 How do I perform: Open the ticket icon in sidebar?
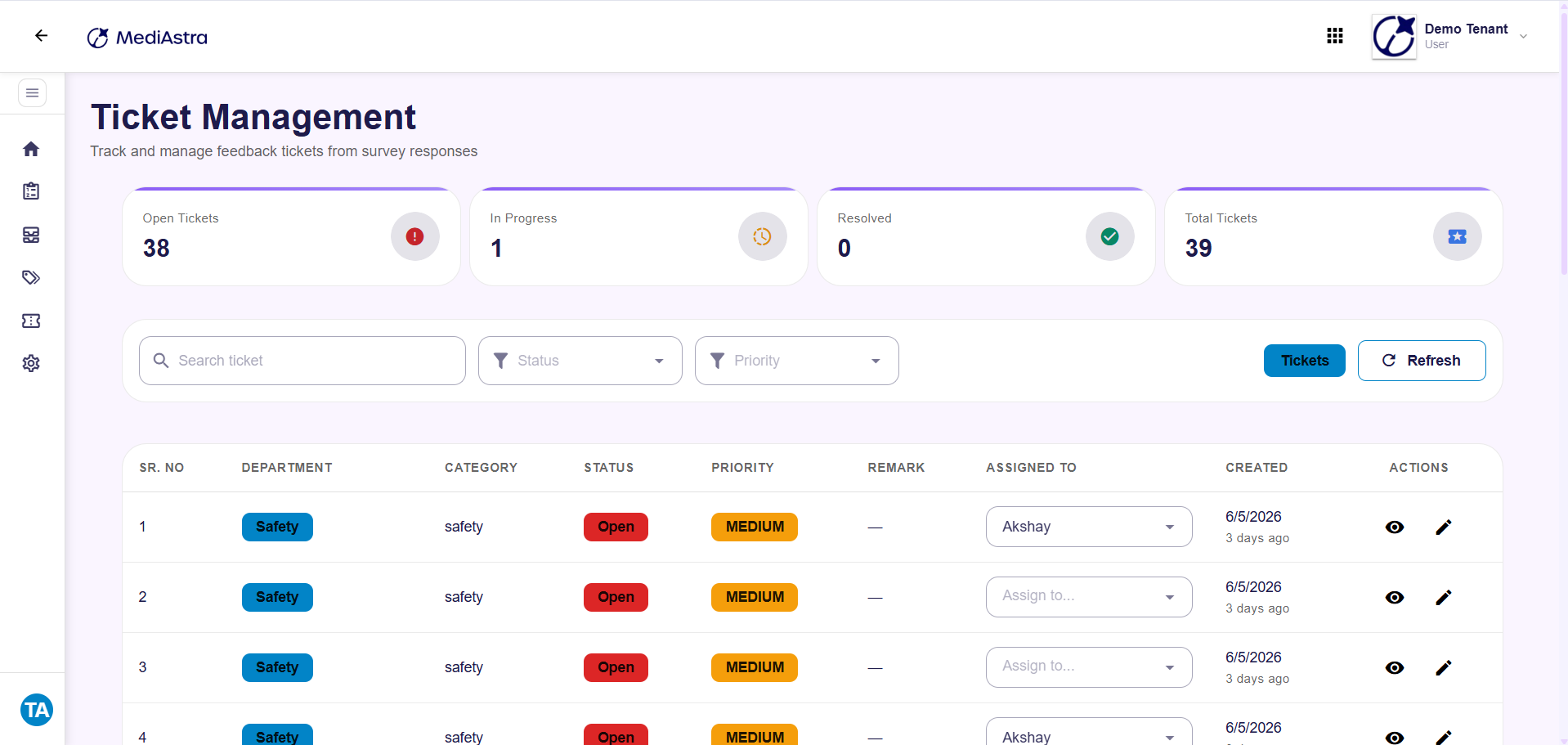pos(31,321)
